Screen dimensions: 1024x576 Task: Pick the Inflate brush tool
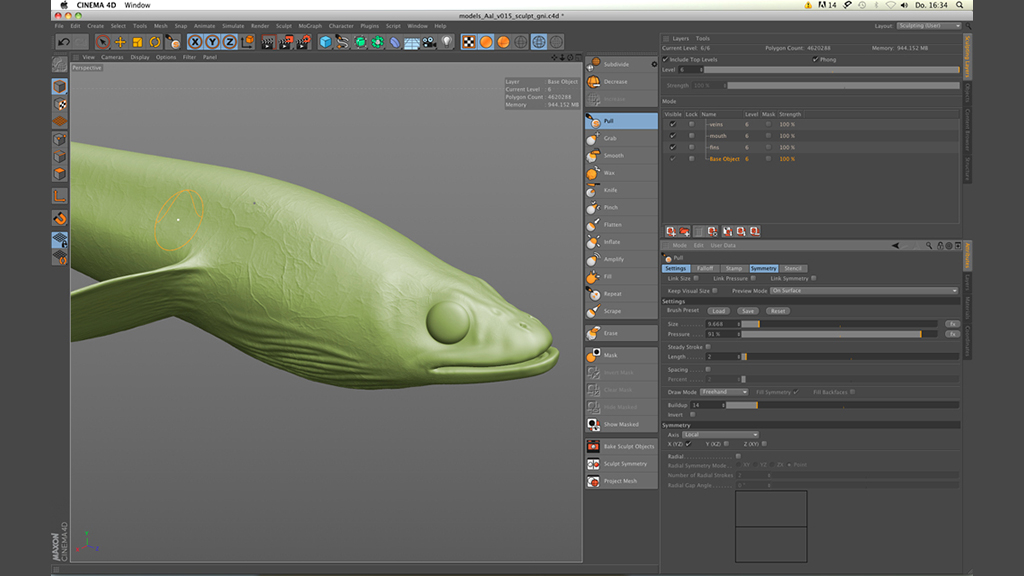pyautogui.click(x=611, y=242)
